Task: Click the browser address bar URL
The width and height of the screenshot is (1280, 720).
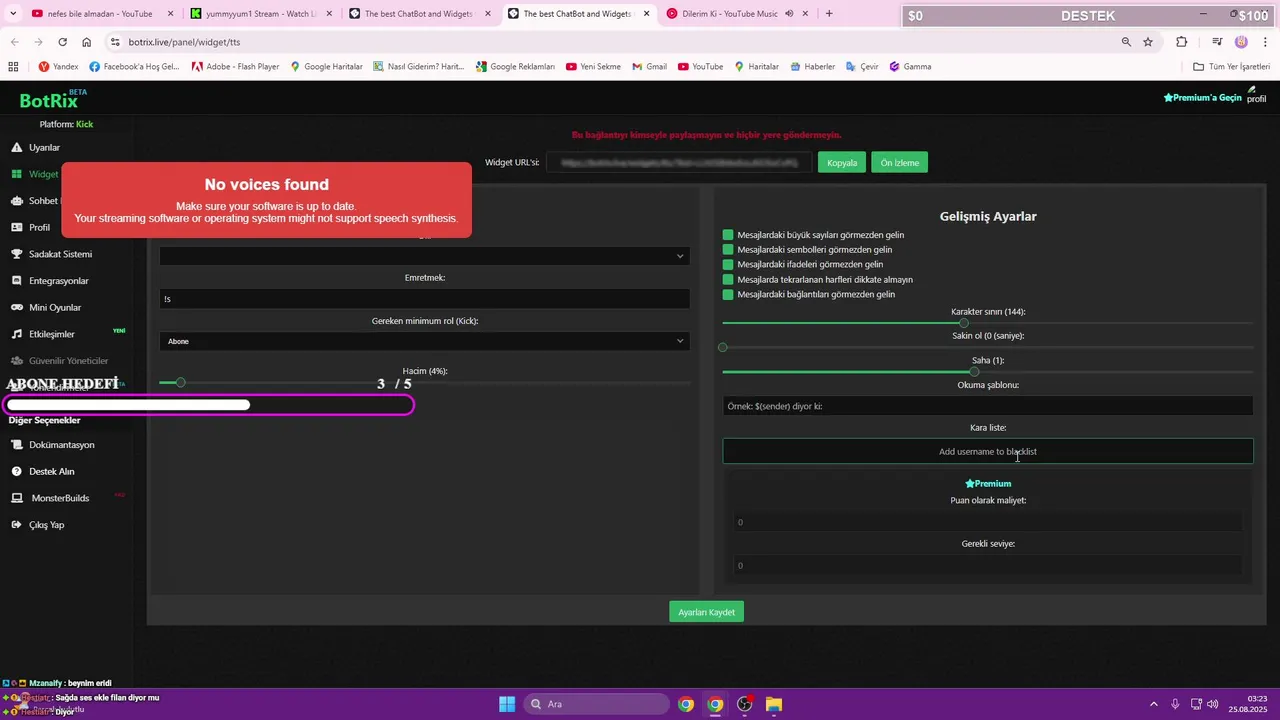Action: [184, 42]
